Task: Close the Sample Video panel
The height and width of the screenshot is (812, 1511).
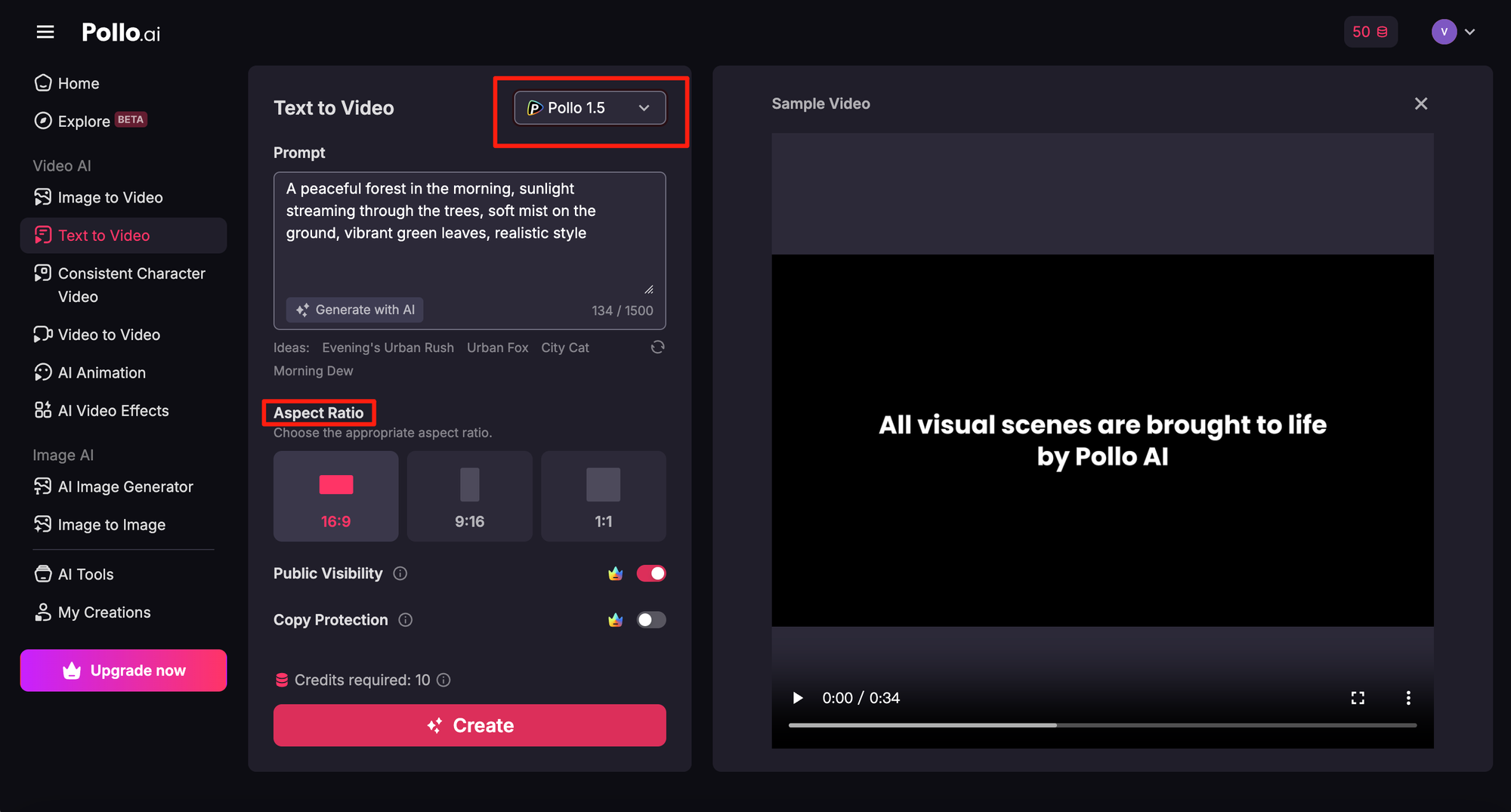Action: pos(1421,103)
